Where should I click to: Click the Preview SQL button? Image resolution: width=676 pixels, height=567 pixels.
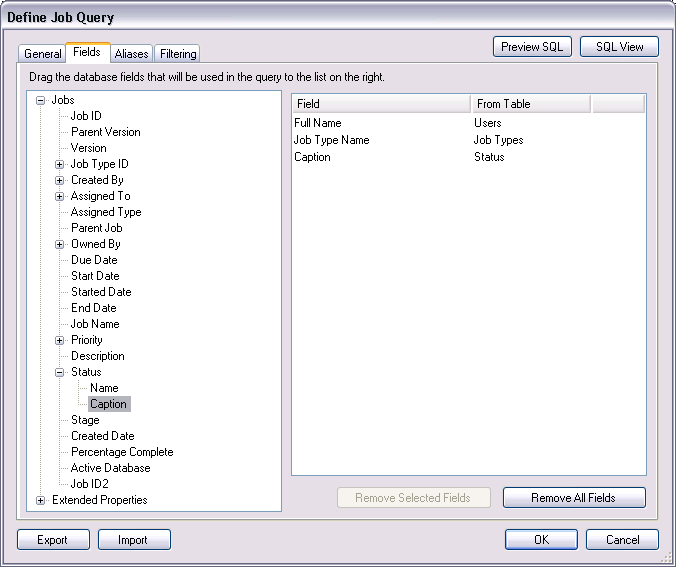coord(532,47)
